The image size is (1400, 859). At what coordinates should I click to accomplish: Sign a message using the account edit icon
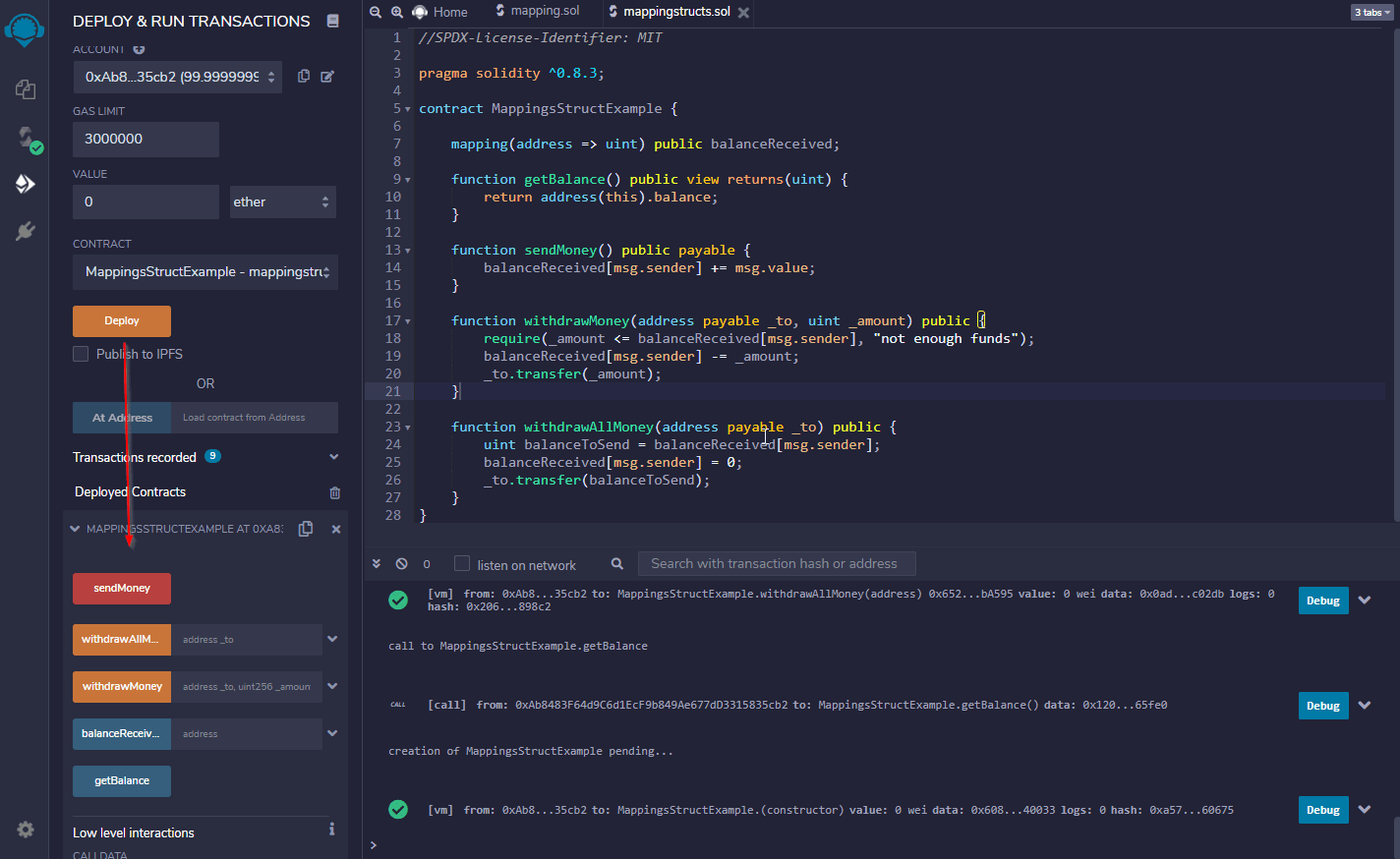click(327, 76)
